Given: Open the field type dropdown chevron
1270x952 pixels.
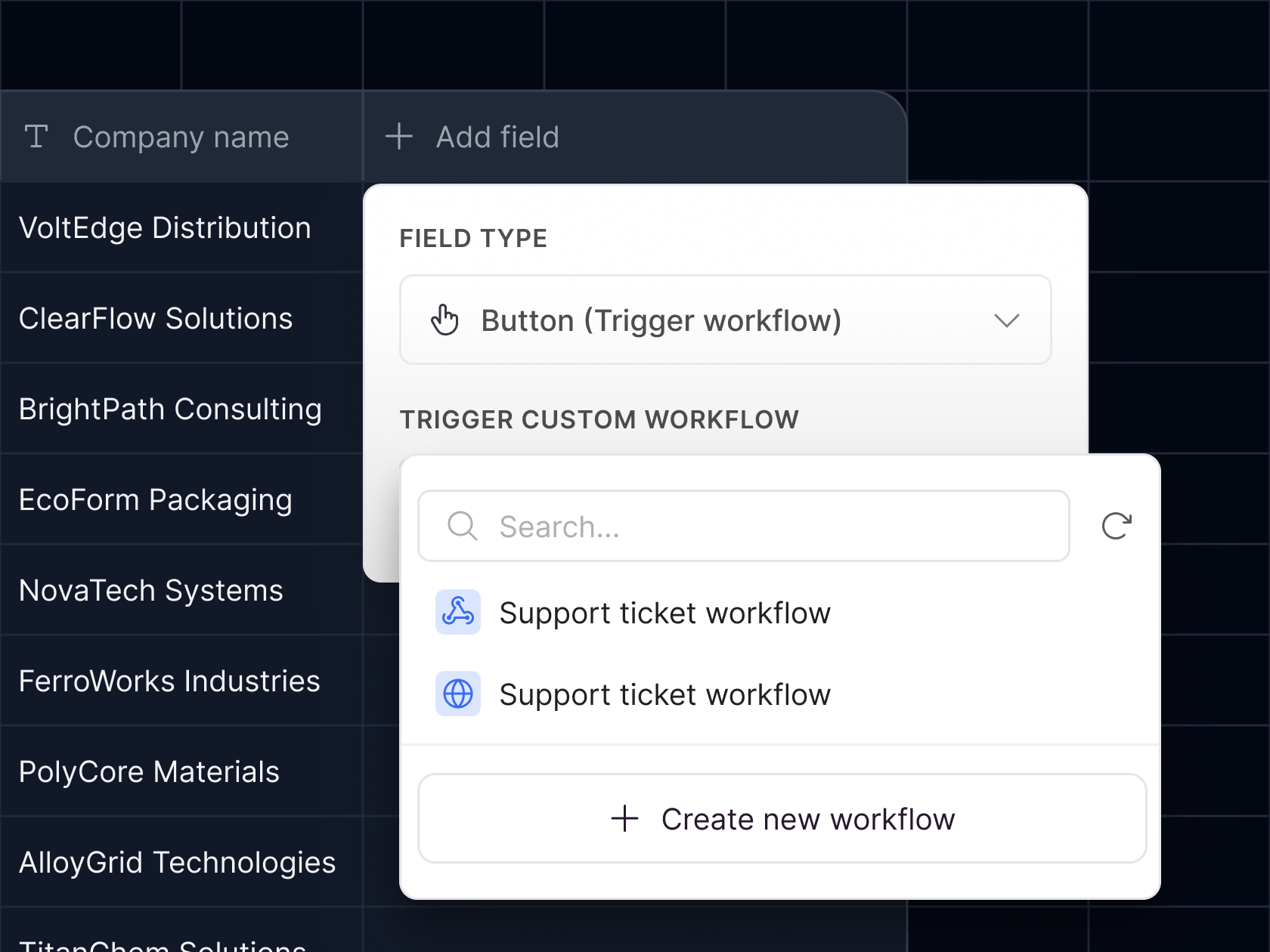Looking at the screenshot, I should coord(1006,320).
